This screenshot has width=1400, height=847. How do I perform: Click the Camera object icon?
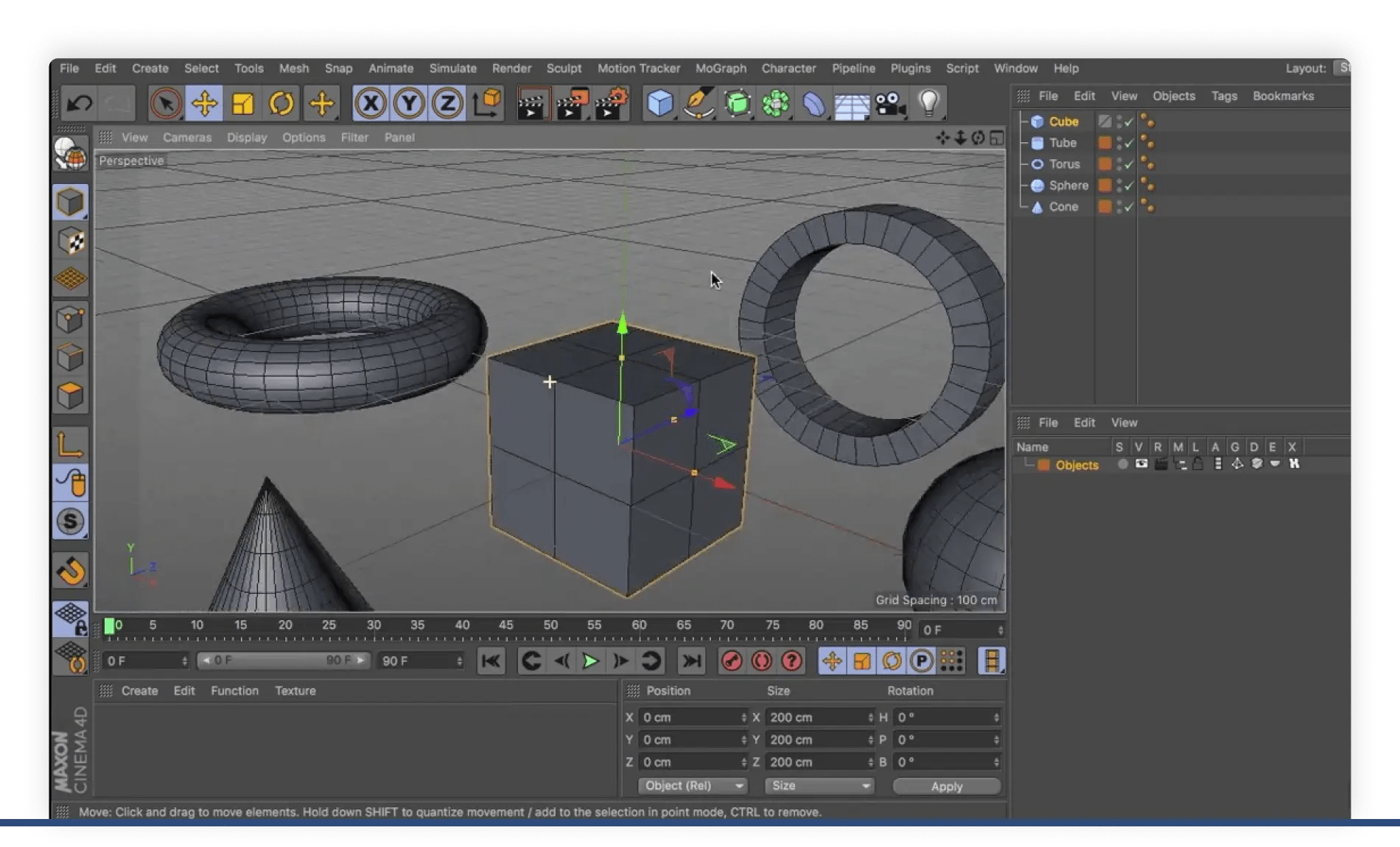890,104
